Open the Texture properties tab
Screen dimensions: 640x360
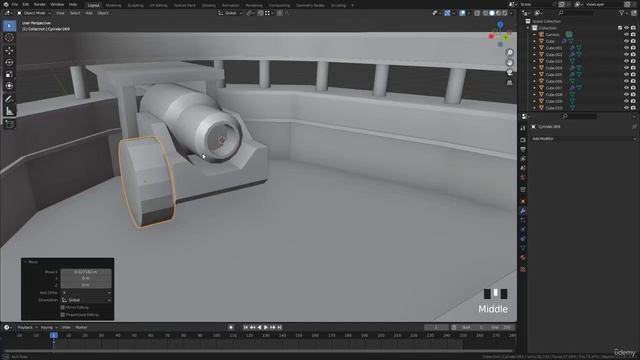[x=523, y=269]
